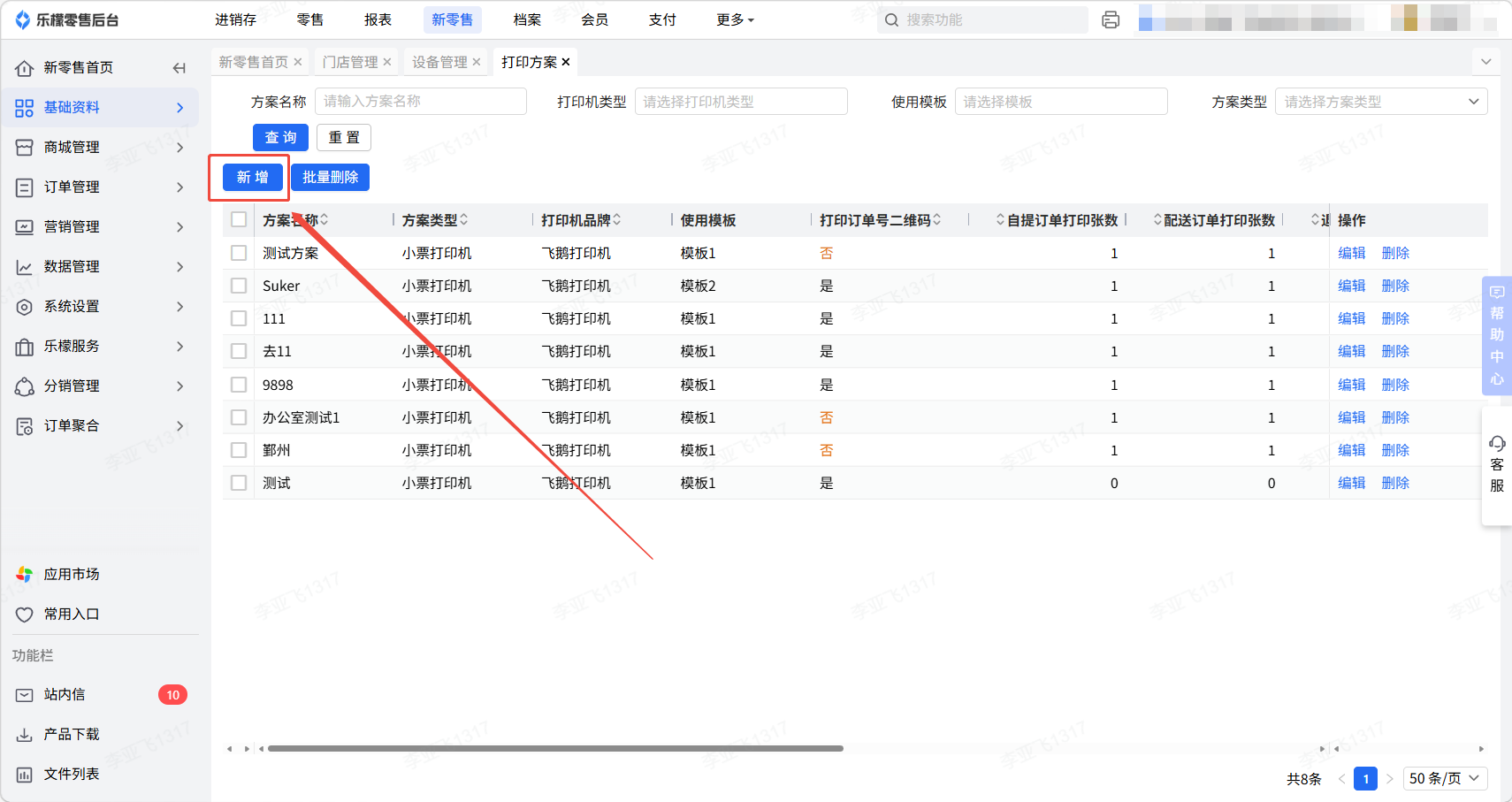Open the 报表 top menu

[x=378, y=19]
